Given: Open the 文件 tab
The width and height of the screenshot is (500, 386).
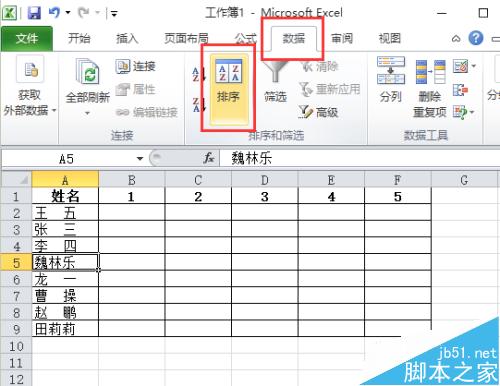Looking at the screenshot, I should coord(27,39).
